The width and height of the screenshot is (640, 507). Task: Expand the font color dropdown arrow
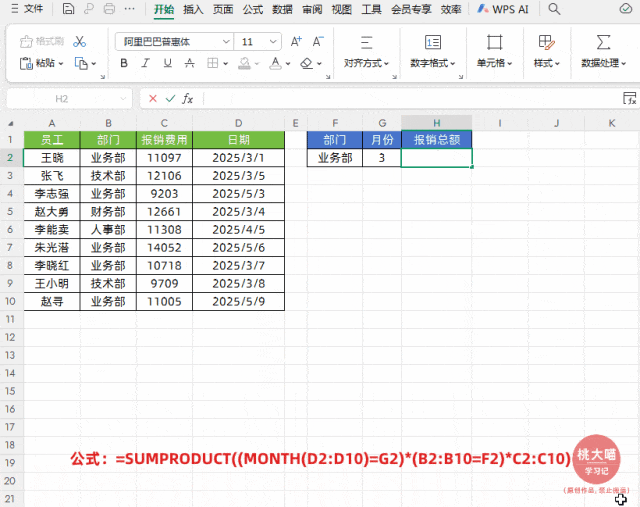click(x=288, y=64)
